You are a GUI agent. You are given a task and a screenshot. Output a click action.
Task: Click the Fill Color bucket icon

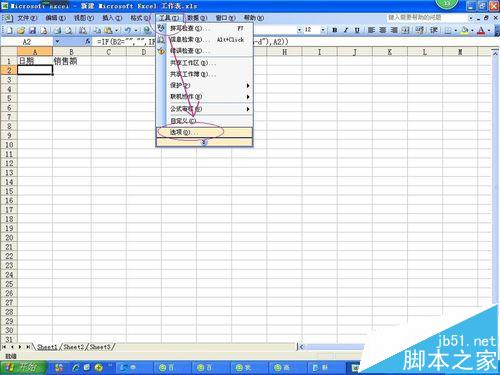tap(464, 30)
